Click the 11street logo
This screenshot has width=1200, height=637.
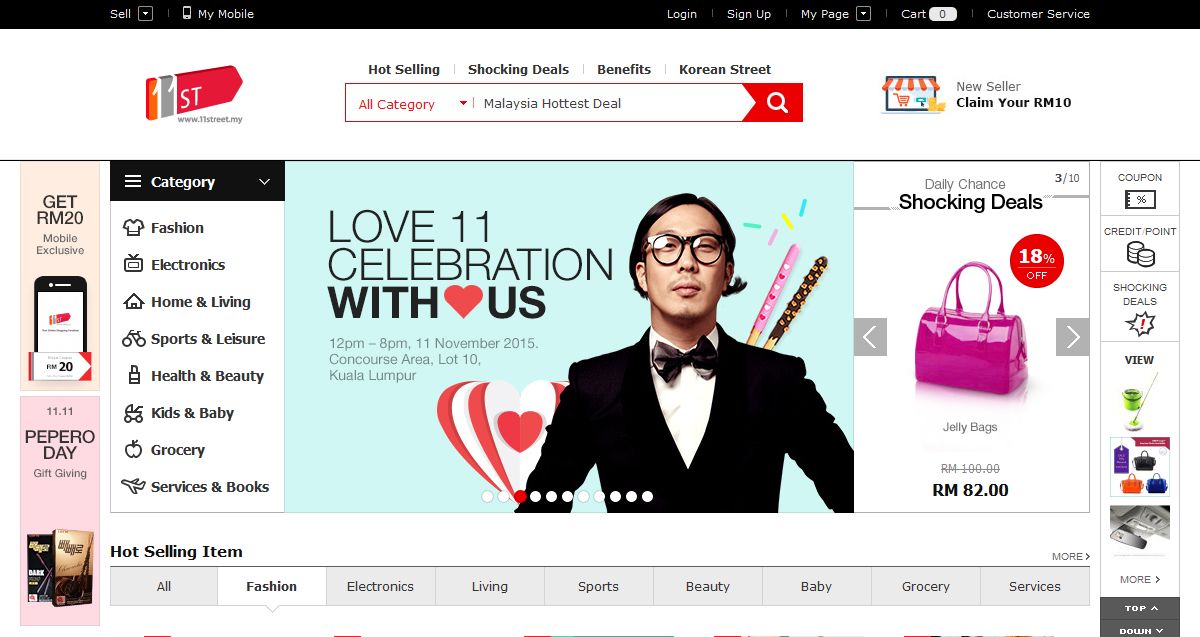[194, 94]
